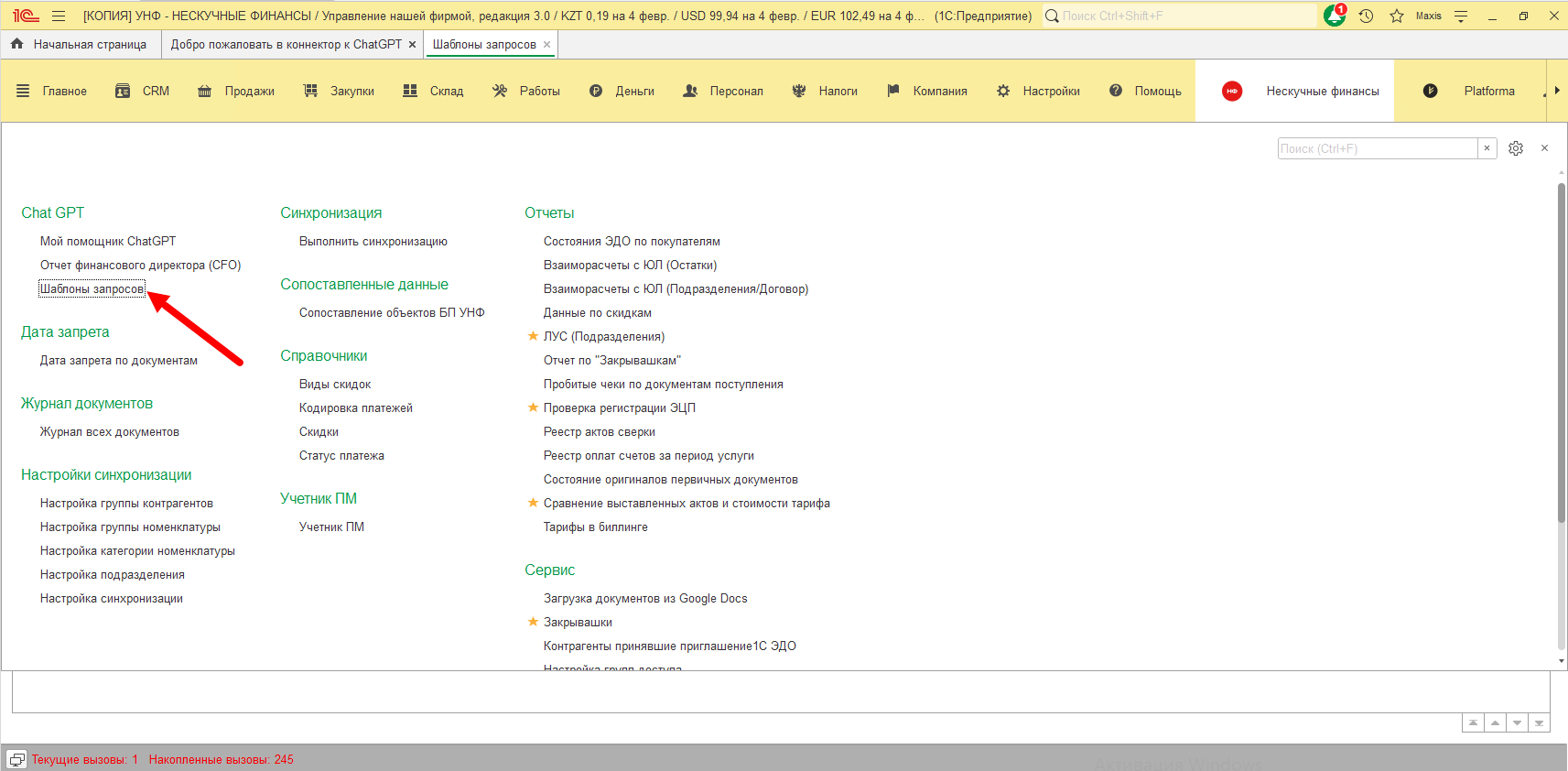Switch to the ChatGPT connector welcome tab
Screen dimensions: 1568x771
[286, 44]
